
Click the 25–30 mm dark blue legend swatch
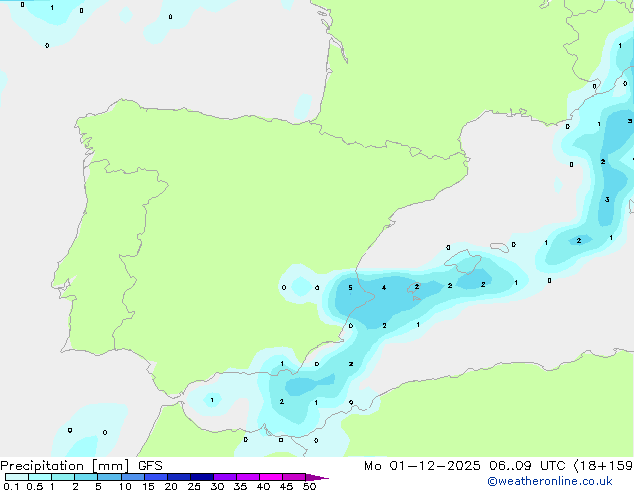pyautogui.click(x=202, y=477)
